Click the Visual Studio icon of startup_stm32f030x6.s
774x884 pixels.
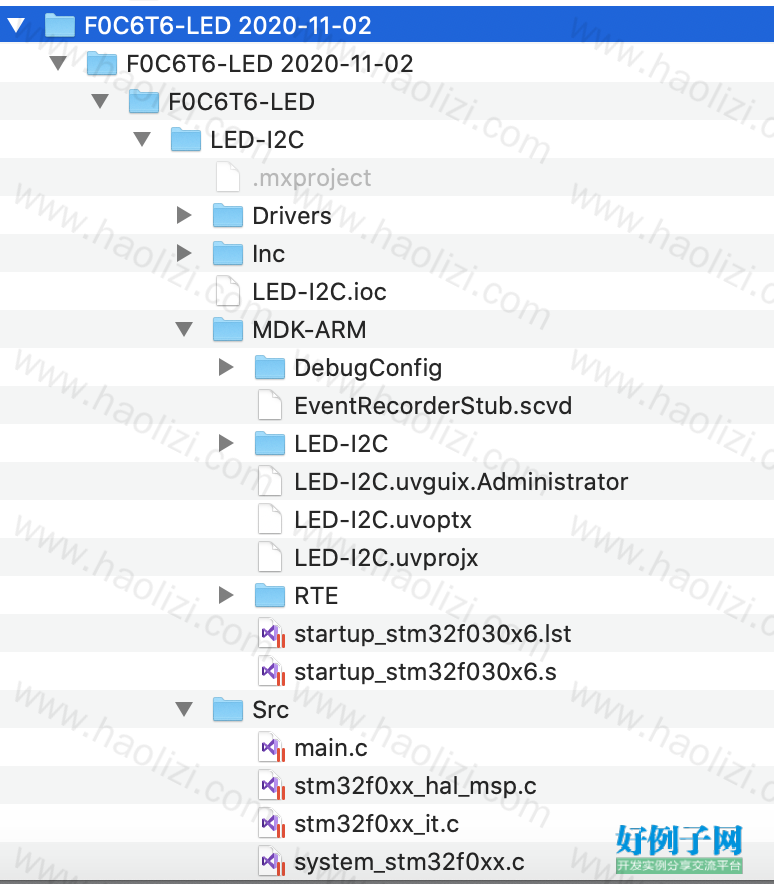272,671
